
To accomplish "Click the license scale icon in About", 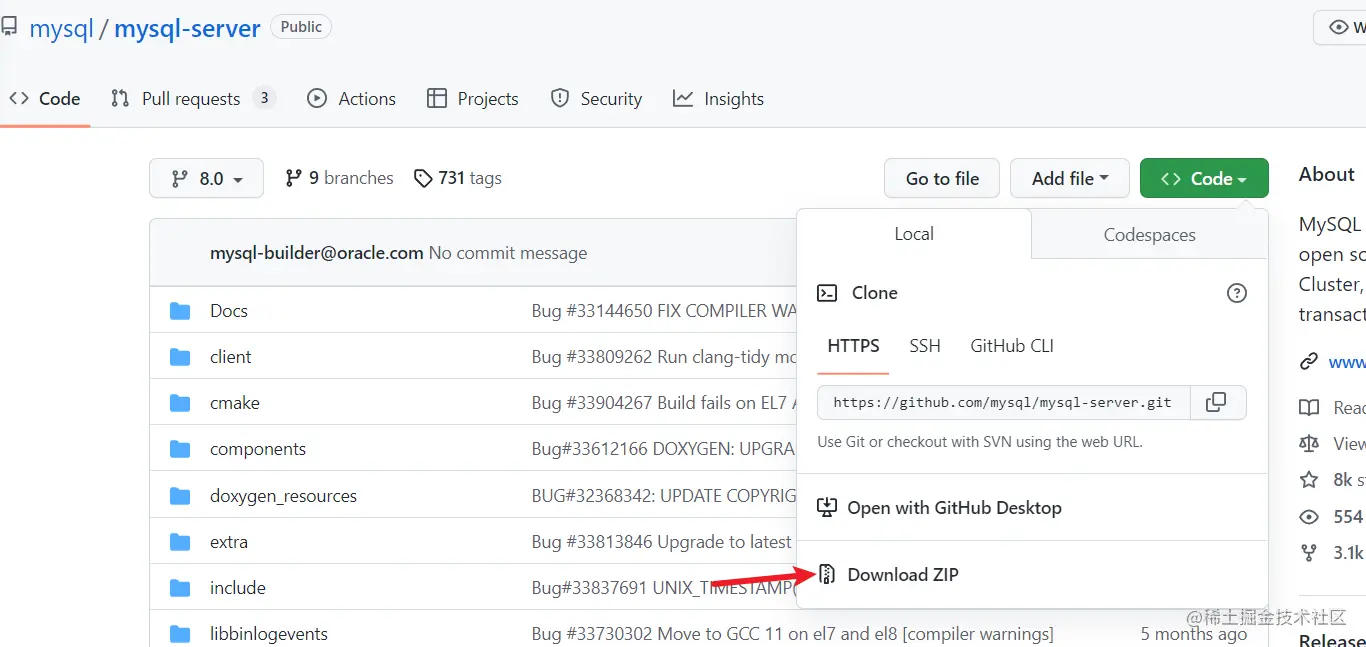I will (1308, 443).
